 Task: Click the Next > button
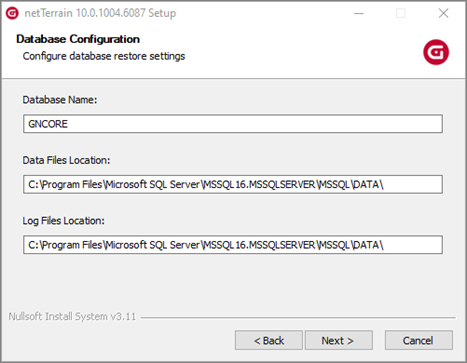339,340
